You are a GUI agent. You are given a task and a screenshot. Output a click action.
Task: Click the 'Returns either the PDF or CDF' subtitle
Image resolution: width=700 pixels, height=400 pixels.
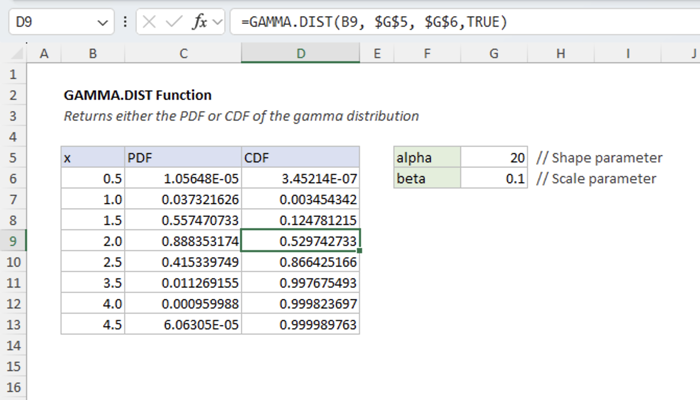click(x=241, y=116)
